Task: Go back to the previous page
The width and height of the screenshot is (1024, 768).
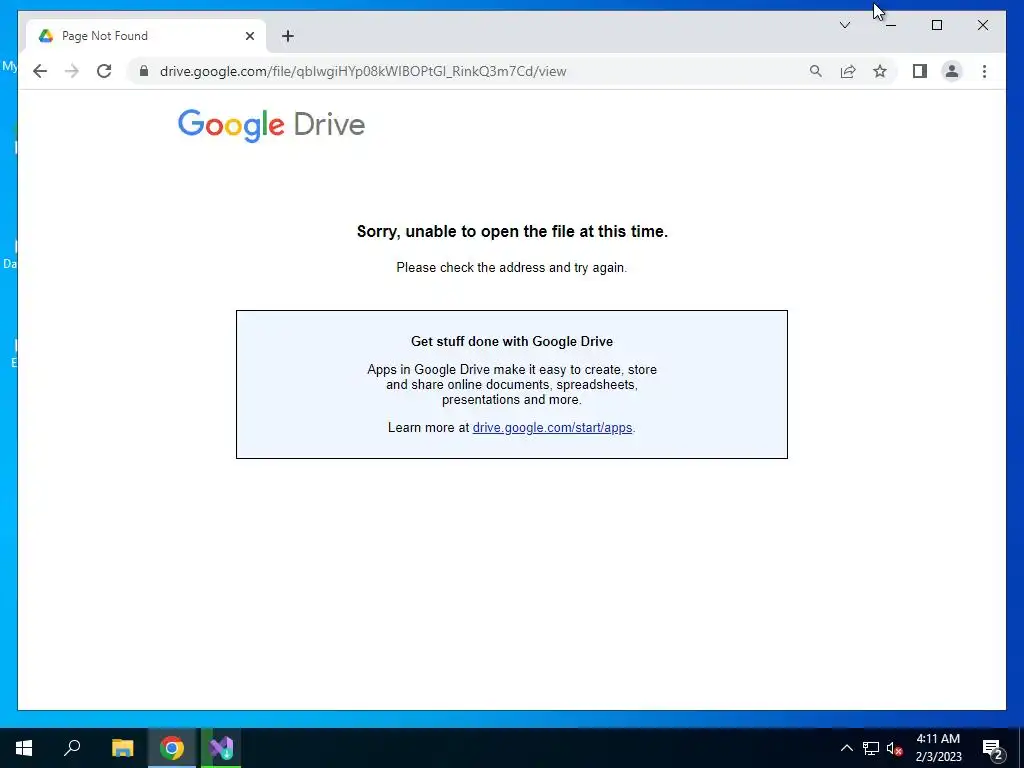Action: point(40,71)
